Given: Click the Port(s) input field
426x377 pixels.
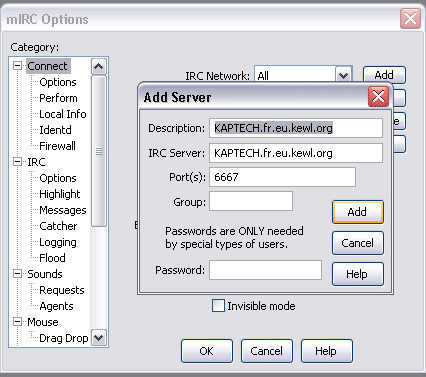Looking at the screenshot, I should click(282, 177).
